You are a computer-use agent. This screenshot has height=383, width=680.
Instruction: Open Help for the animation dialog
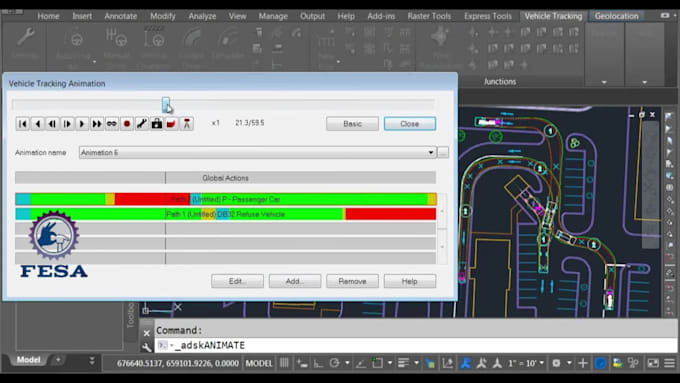pos(409,281)
